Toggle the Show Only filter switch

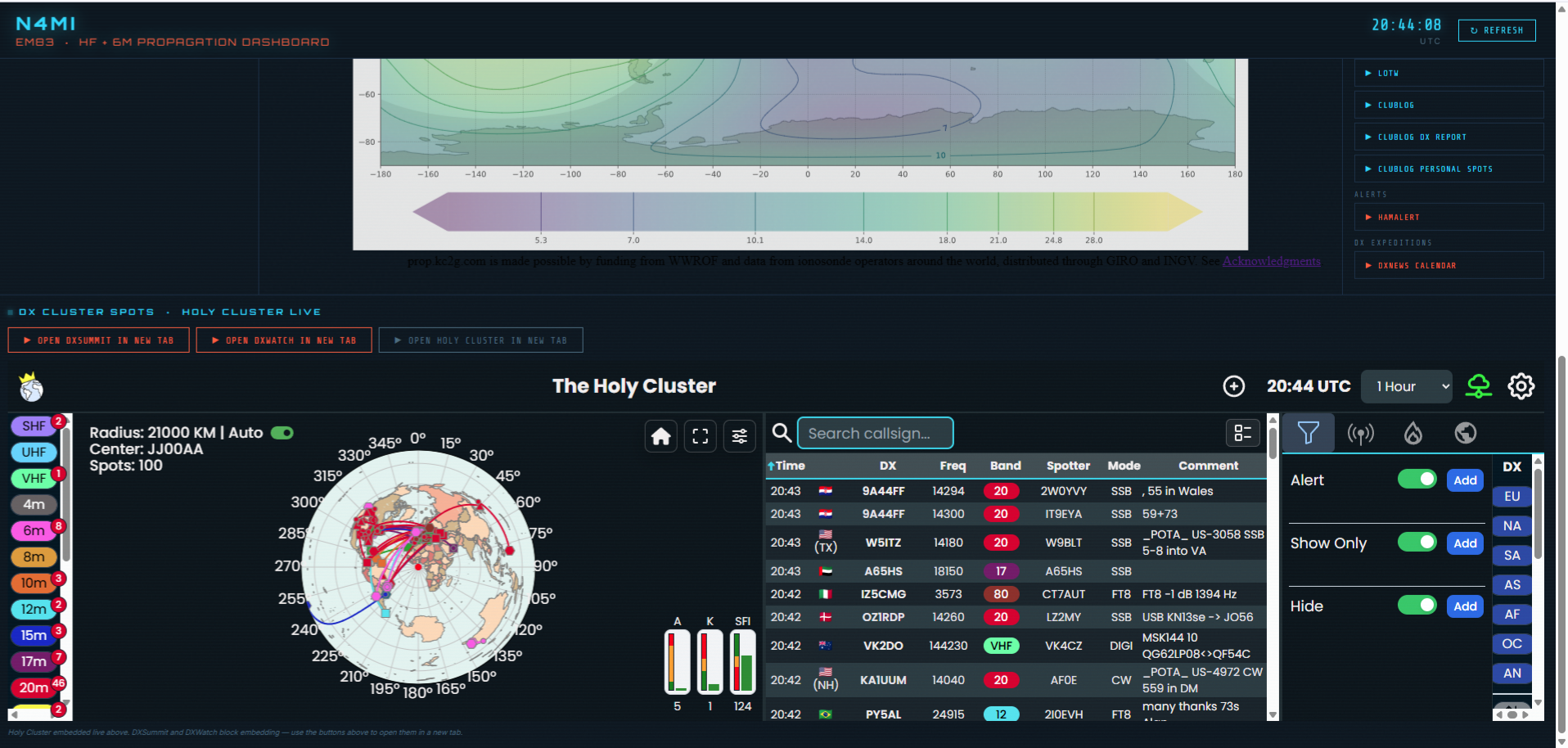point(1417,542)
